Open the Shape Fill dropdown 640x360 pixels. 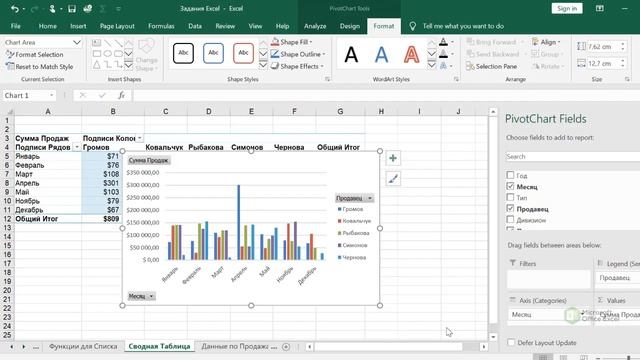pyautogui.click(x=311, y=42)
